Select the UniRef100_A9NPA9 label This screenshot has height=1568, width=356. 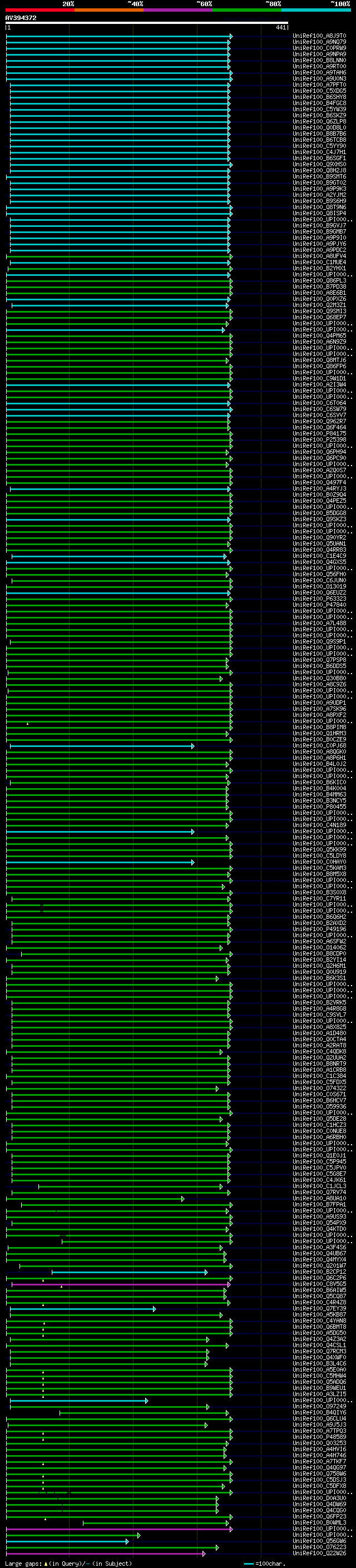click(x=319, y=54)
